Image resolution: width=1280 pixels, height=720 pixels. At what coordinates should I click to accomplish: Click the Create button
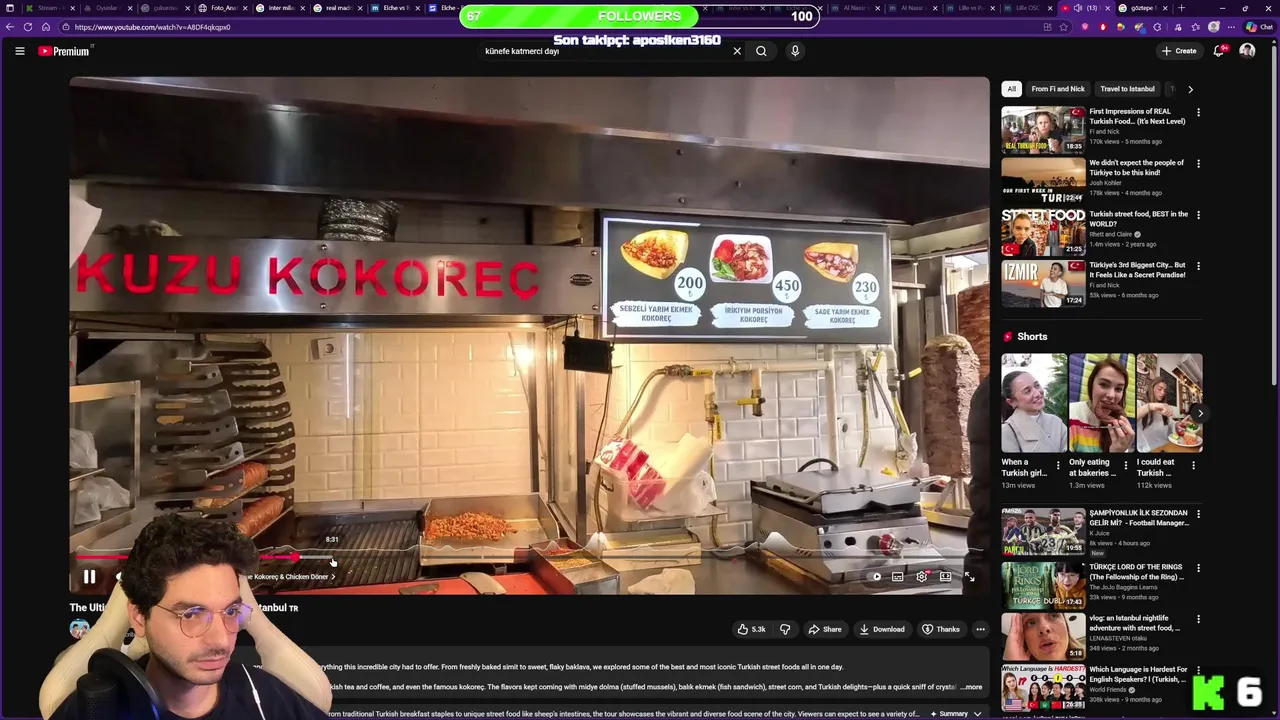click(x=1179, y=51)
